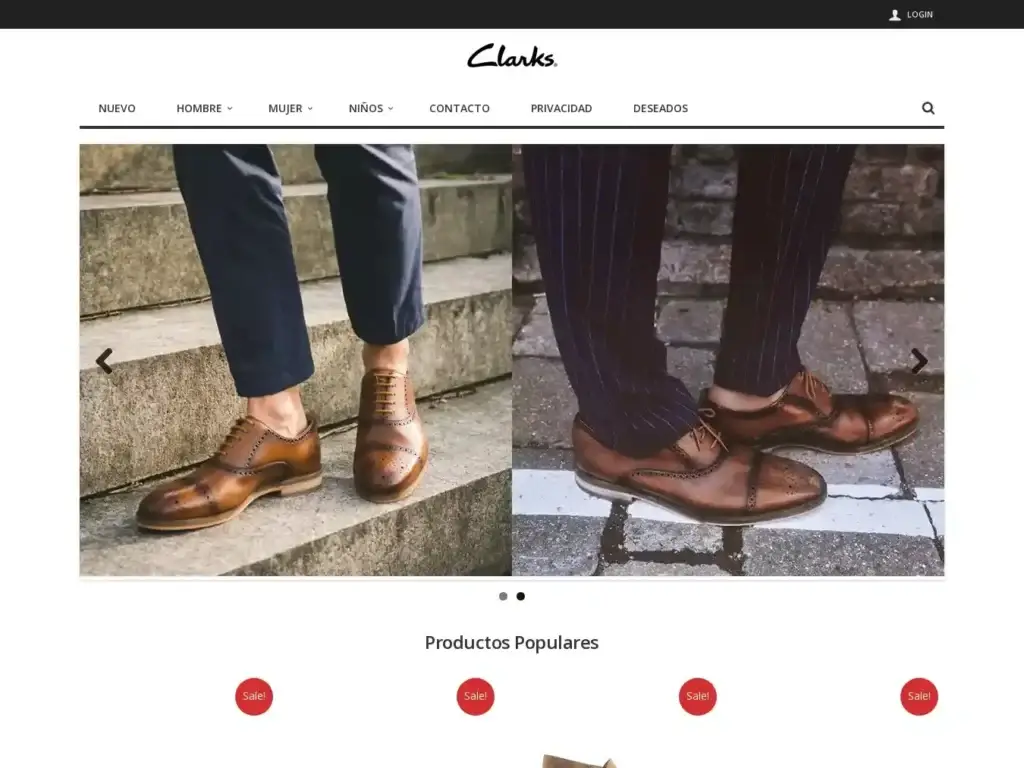Click the third red Sale! badge

pos(697,696)
